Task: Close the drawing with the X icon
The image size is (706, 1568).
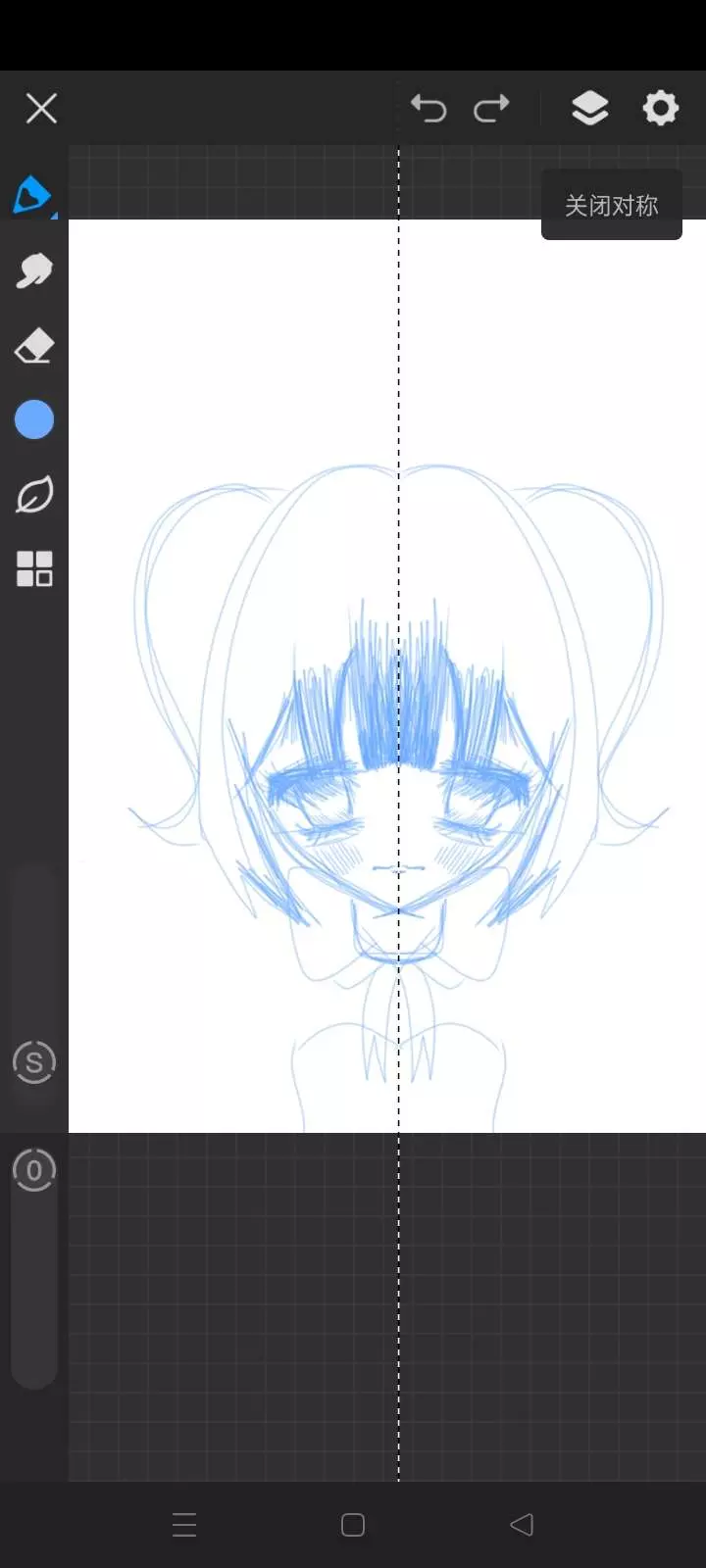Action: (x=41, y=108)
